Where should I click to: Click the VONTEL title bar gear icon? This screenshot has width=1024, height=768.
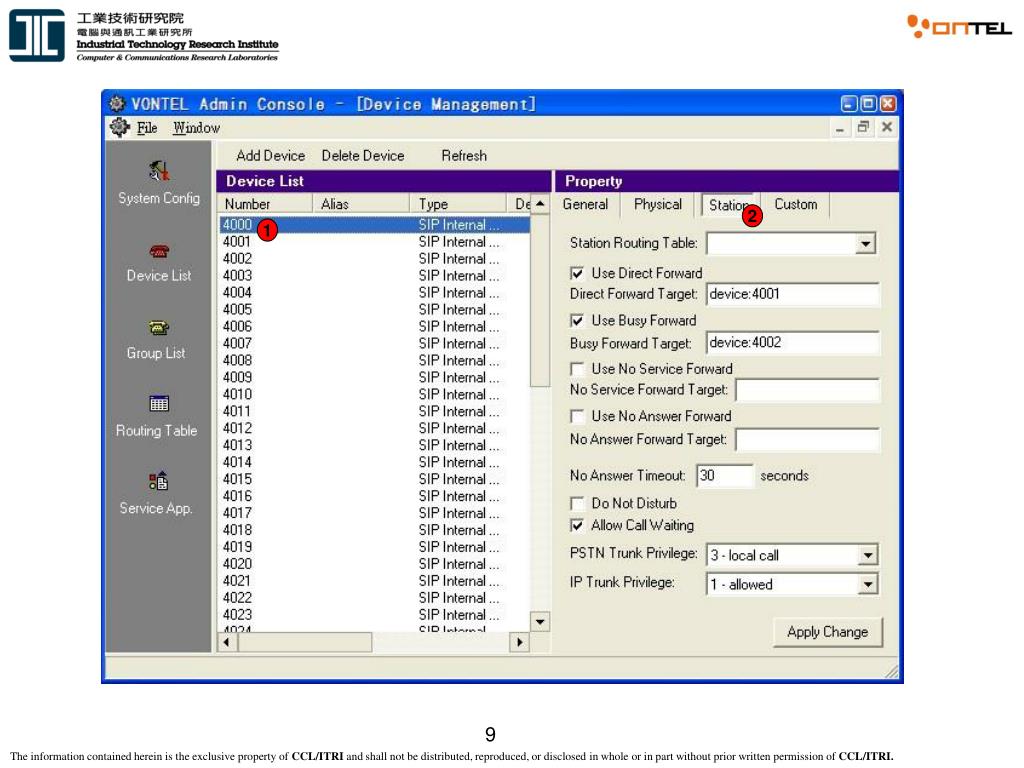118,103
